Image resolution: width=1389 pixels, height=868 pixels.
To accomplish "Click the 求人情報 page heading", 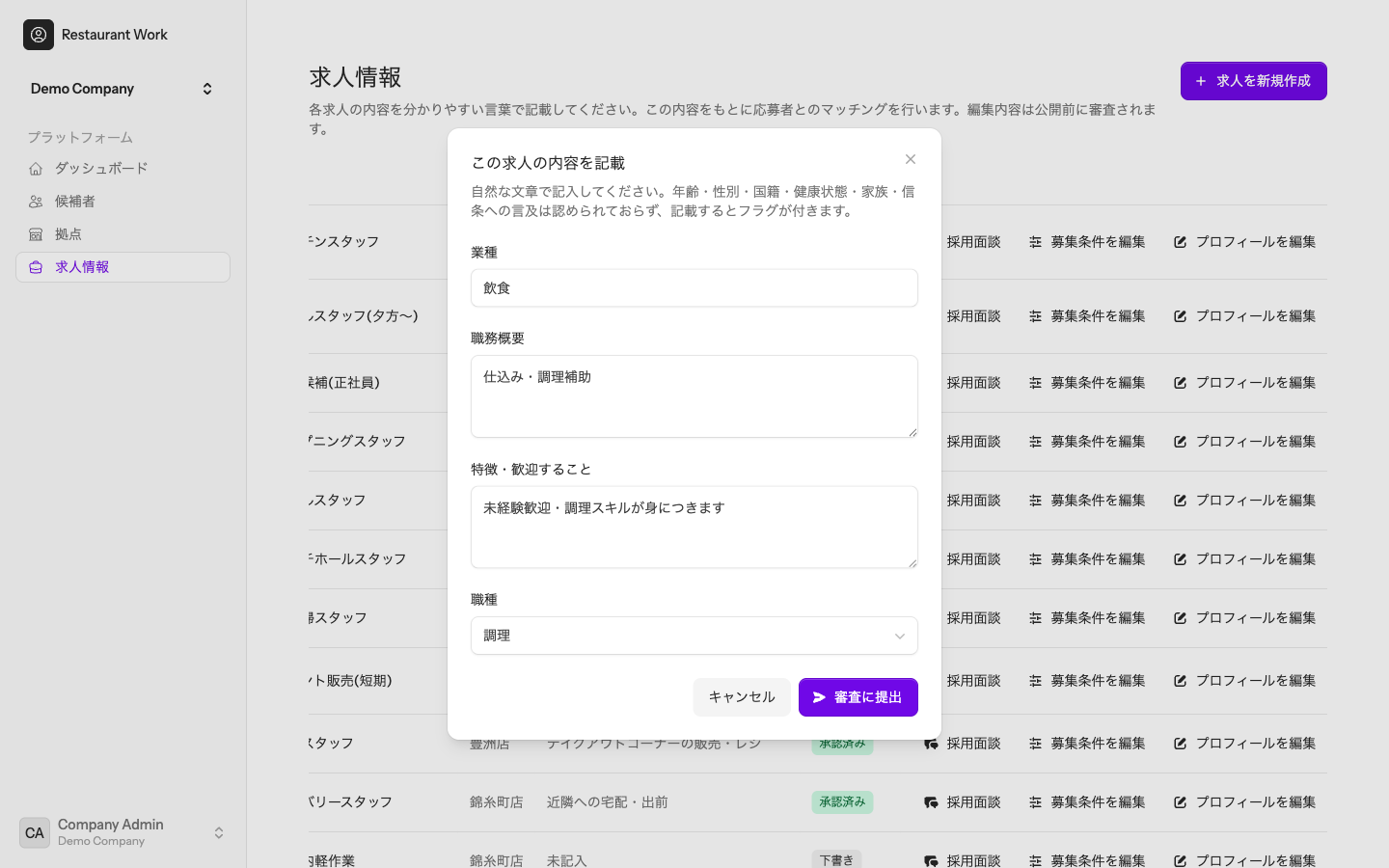I will click(355, 77).
